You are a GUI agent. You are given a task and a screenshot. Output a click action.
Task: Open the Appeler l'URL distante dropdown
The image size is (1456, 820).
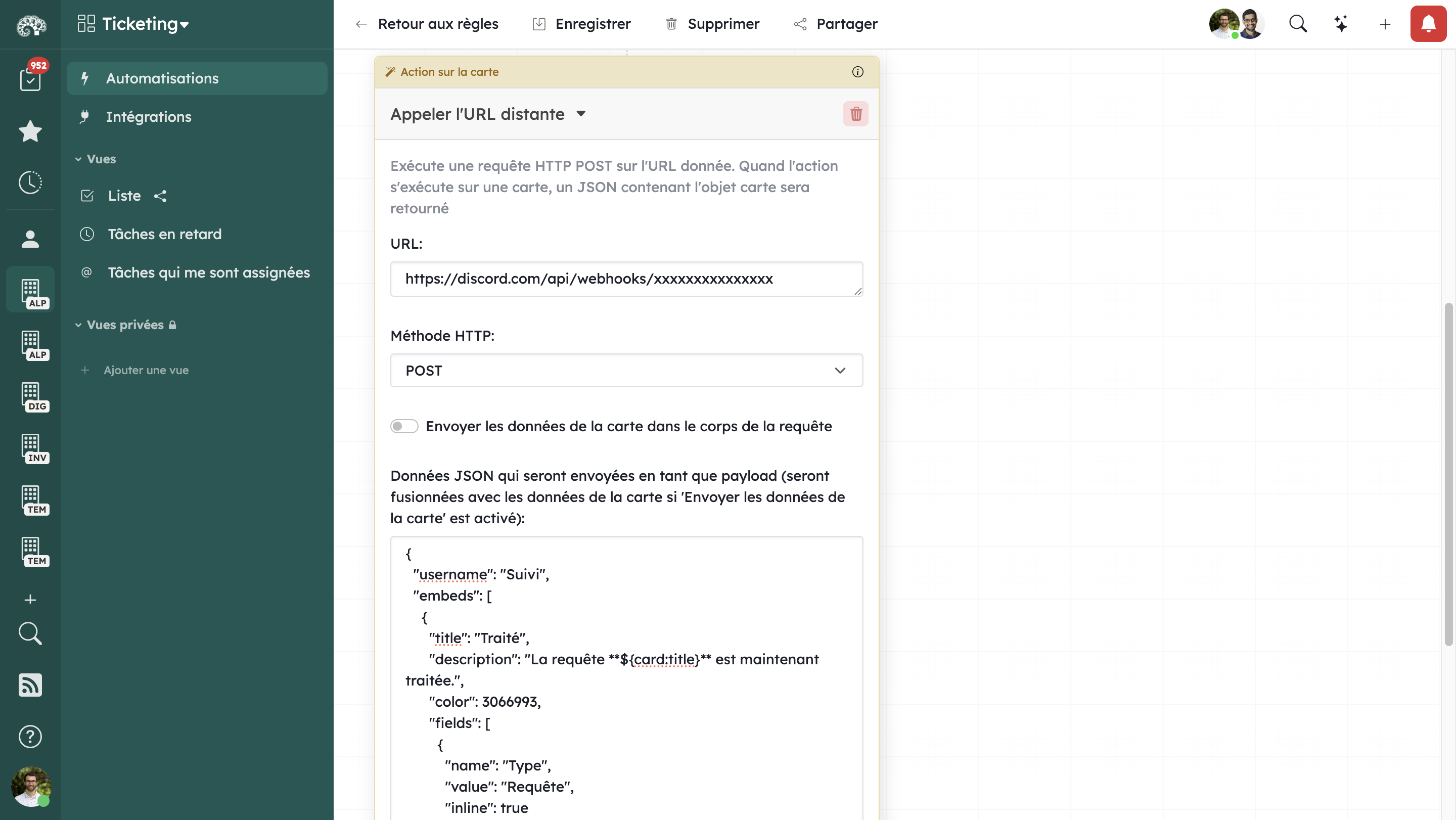click(x=581, y=114)
